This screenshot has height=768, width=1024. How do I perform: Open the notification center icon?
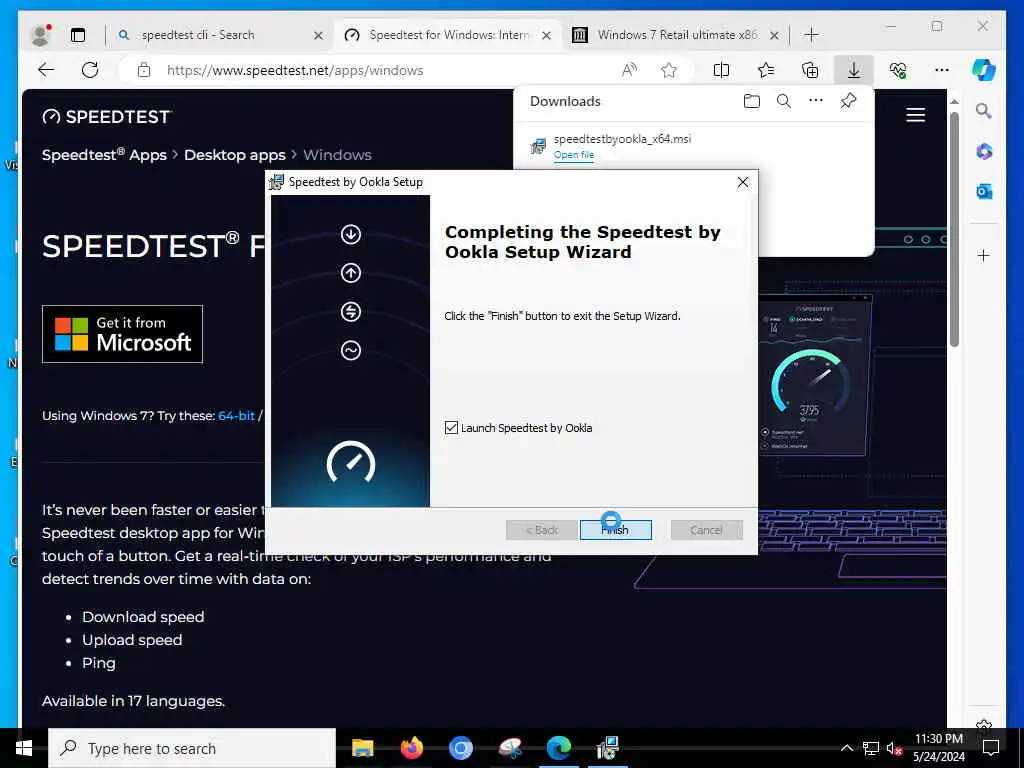[991, 748]
